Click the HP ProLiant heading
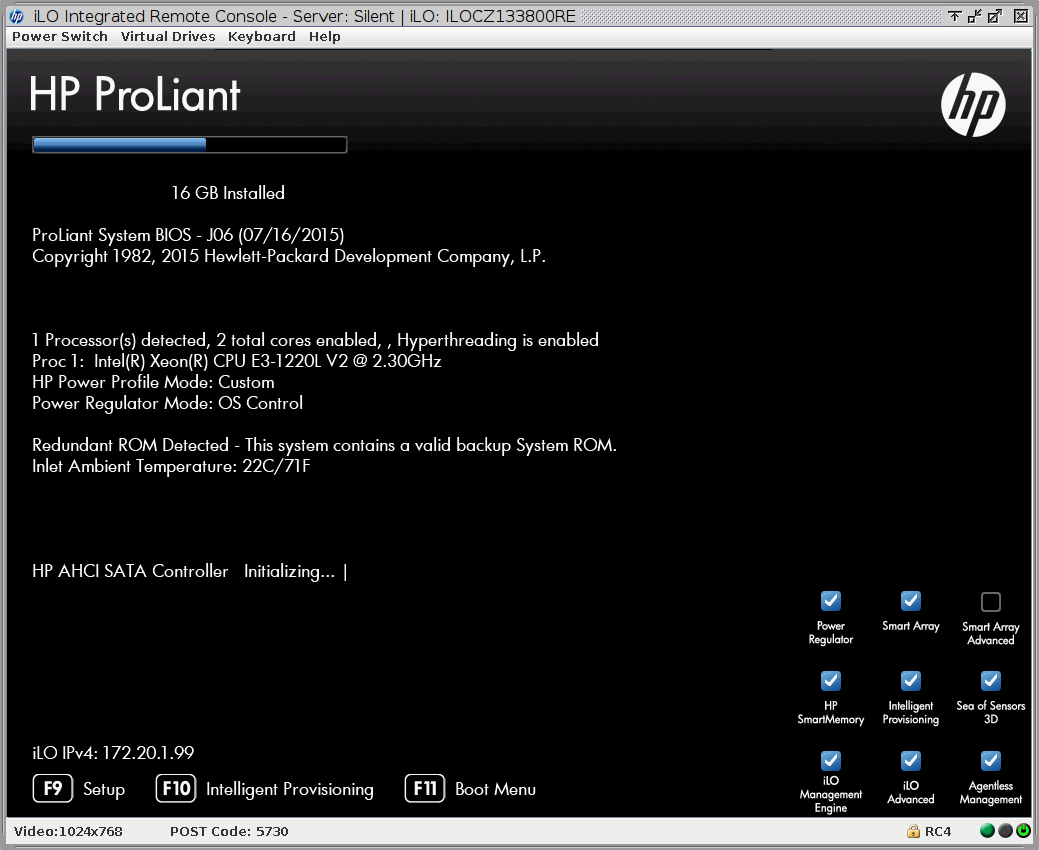 135,94
